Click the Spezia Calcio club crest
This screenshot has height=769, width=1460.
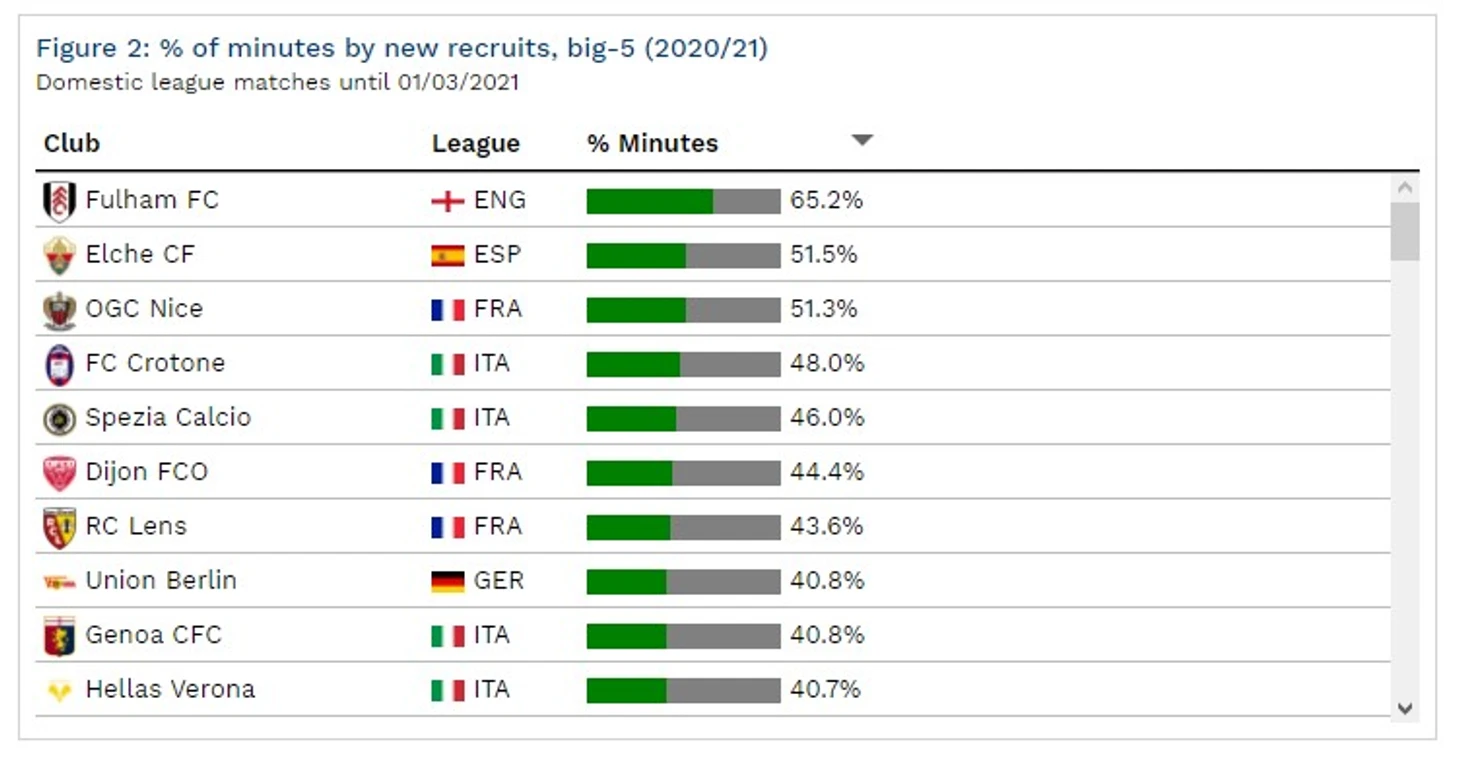point(59,418)
